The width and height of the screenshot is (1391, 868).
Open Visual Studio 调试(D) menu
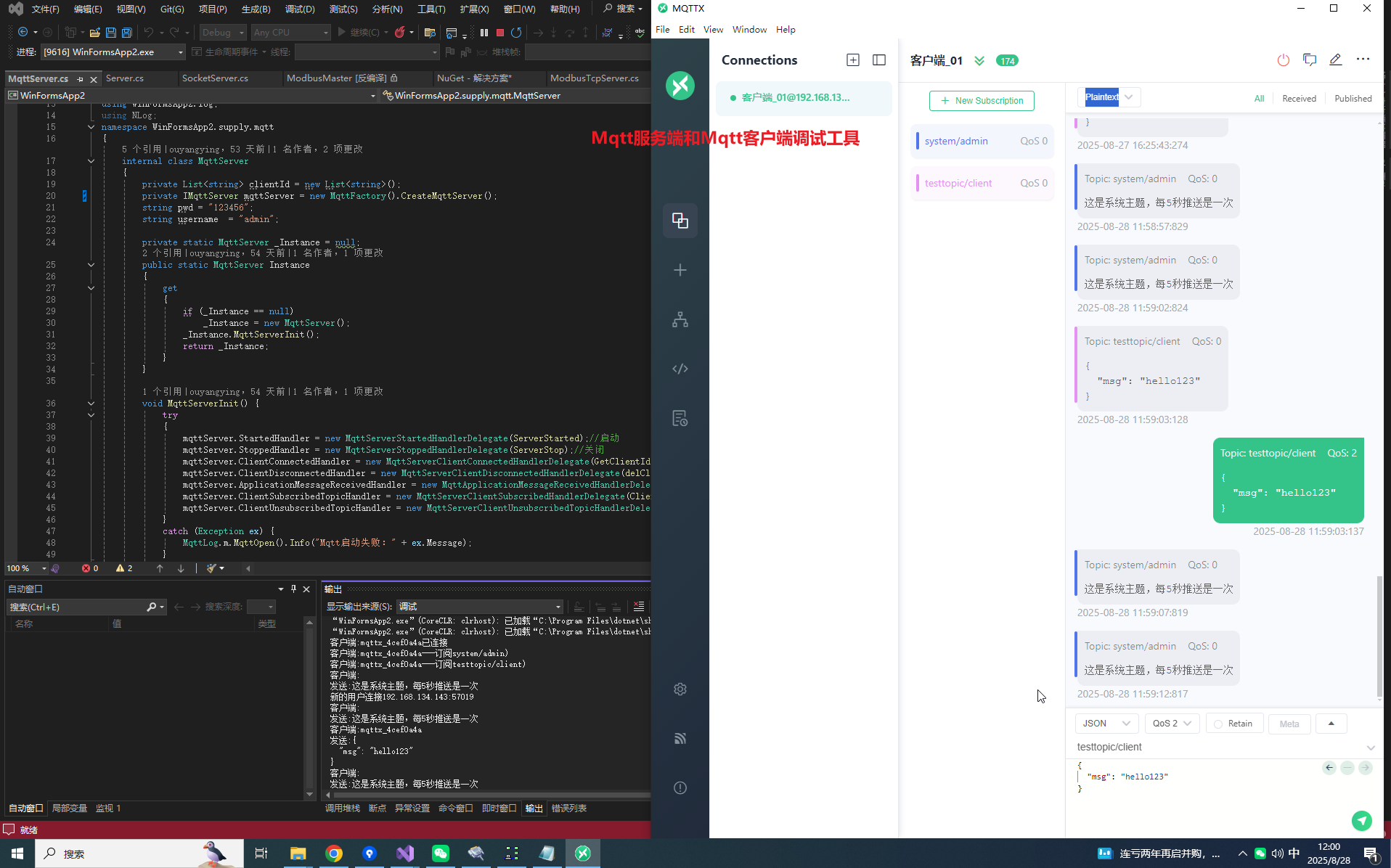300,9
